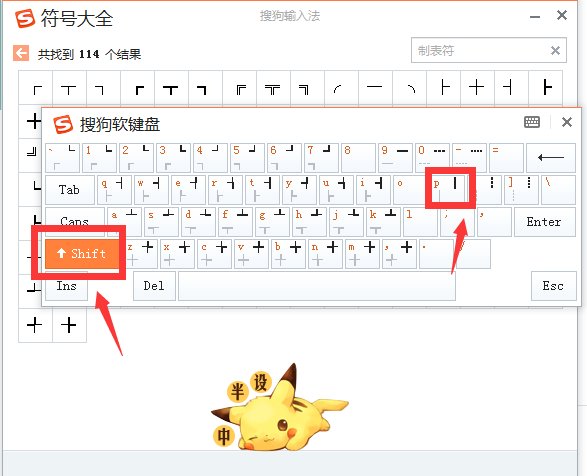Click the n key on soft keyboard
This screenshot has height=476, width=587.
(x=326, y=254)
